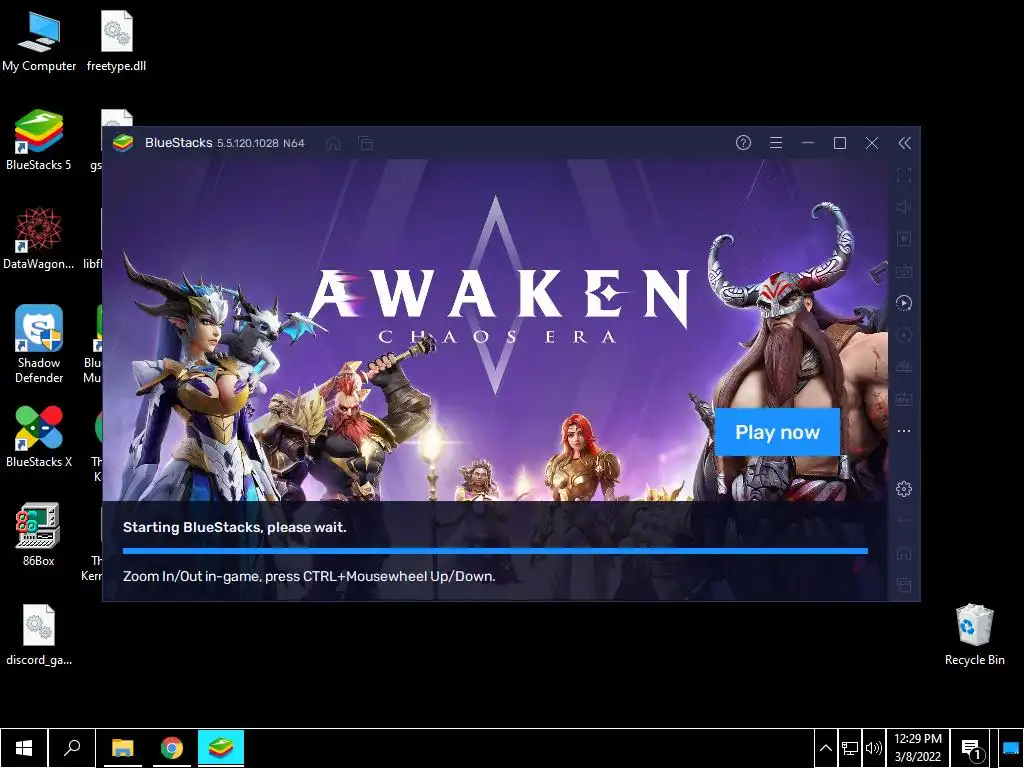Select freetype.dll file on desktop
1024x768 pixels.
tap(116, 42)
